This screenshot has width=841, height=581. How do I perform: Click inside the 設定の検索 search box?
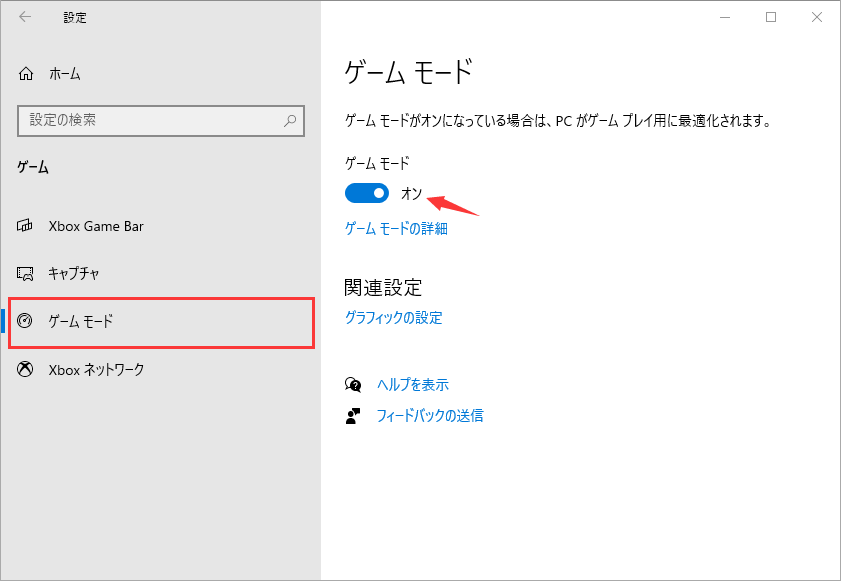pyautogui.click(x=150, y=120)
